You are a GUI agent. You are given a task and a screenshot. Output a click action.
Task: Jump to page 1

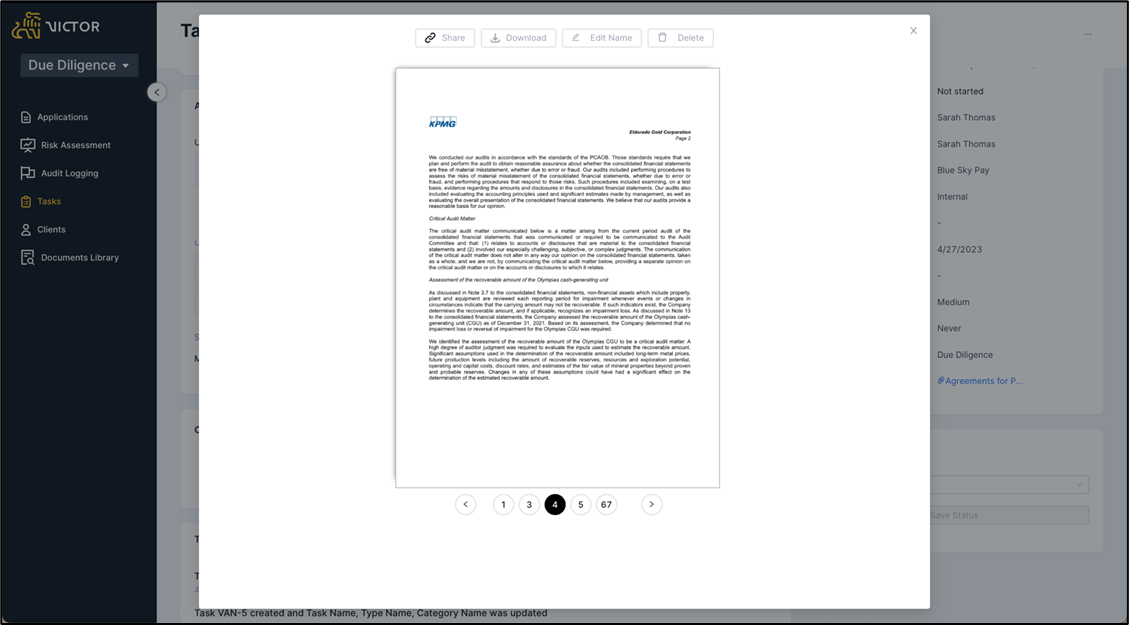pos(503,505)
